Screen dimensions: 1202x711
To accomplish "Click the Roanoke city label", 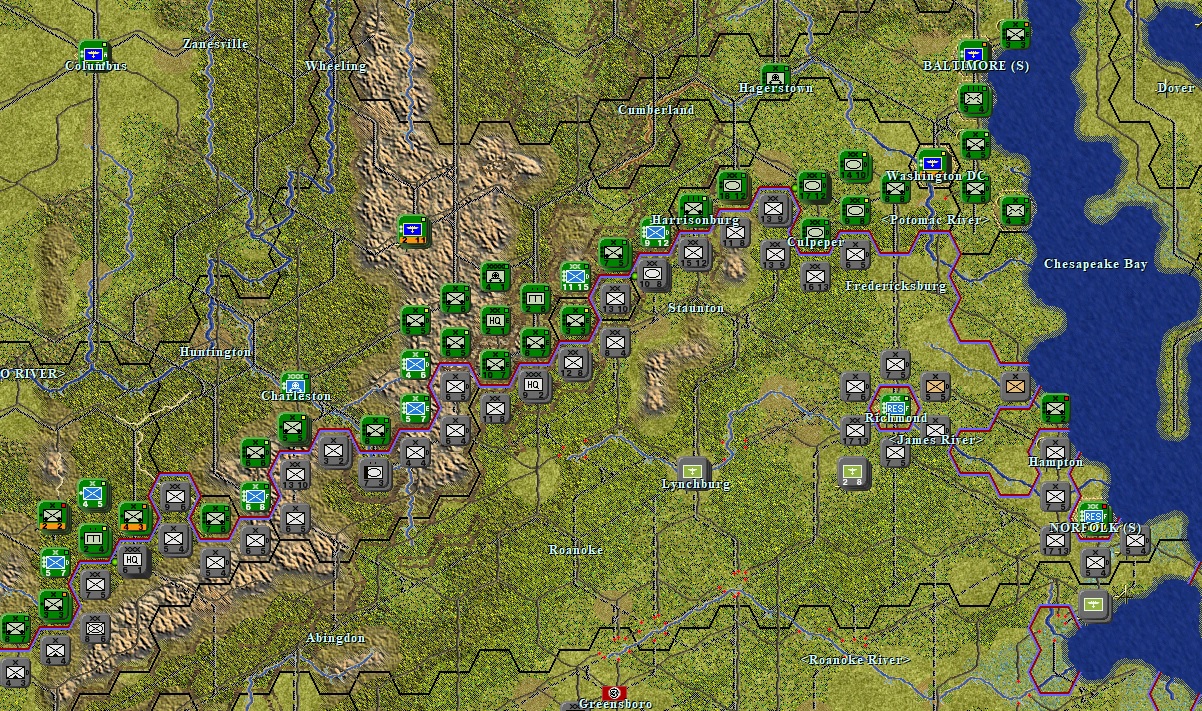I will [576, 550].
